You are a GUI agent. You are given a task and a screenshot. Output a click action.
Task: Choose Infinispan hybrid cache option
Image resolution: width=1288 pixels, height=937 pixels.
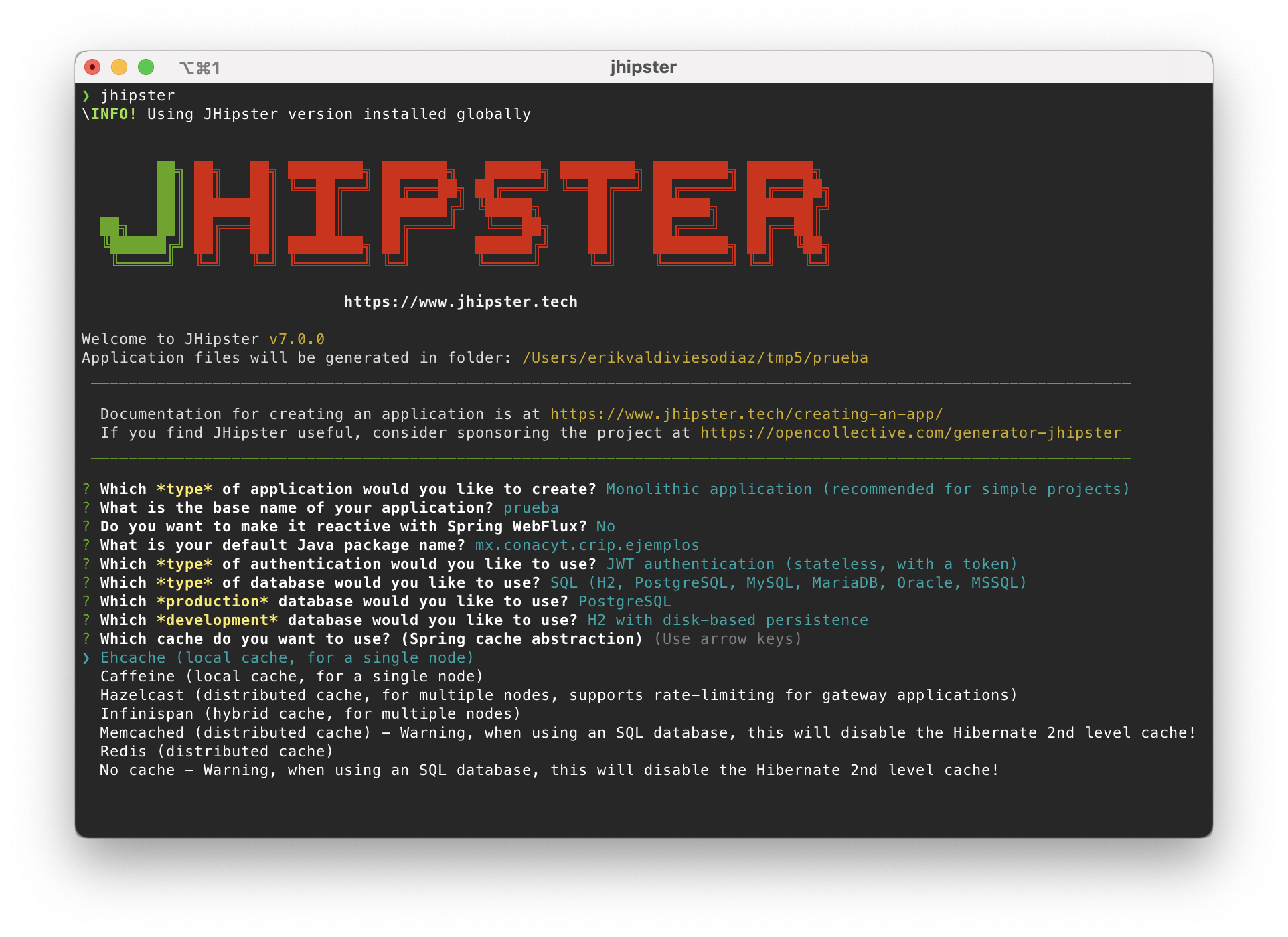[x=311, y=714]
